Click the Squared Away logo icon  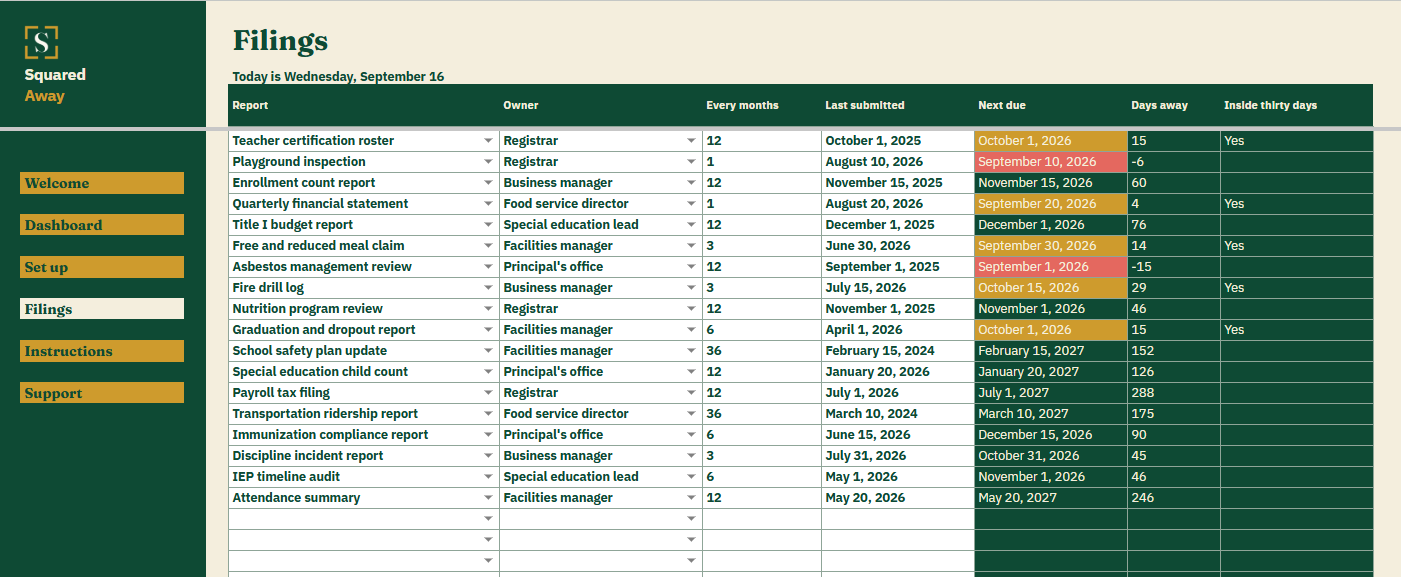41,42
